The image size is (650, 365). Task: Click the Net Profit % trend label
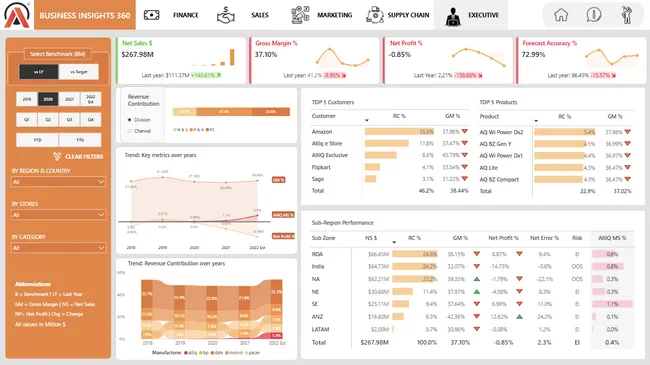click(283, 236)
